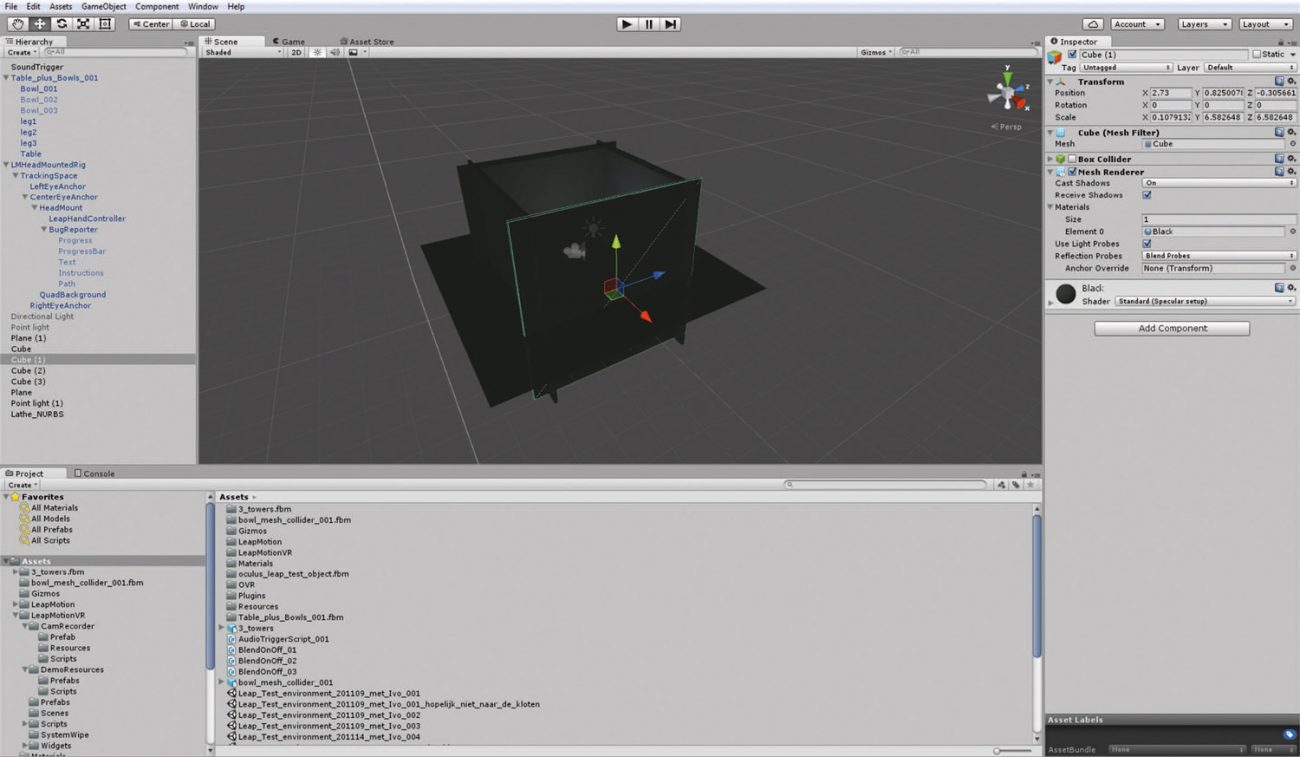The width and height of the screenshot is (1300, 757).
Task: Open the Component menu
Action: tap(157, 6)
